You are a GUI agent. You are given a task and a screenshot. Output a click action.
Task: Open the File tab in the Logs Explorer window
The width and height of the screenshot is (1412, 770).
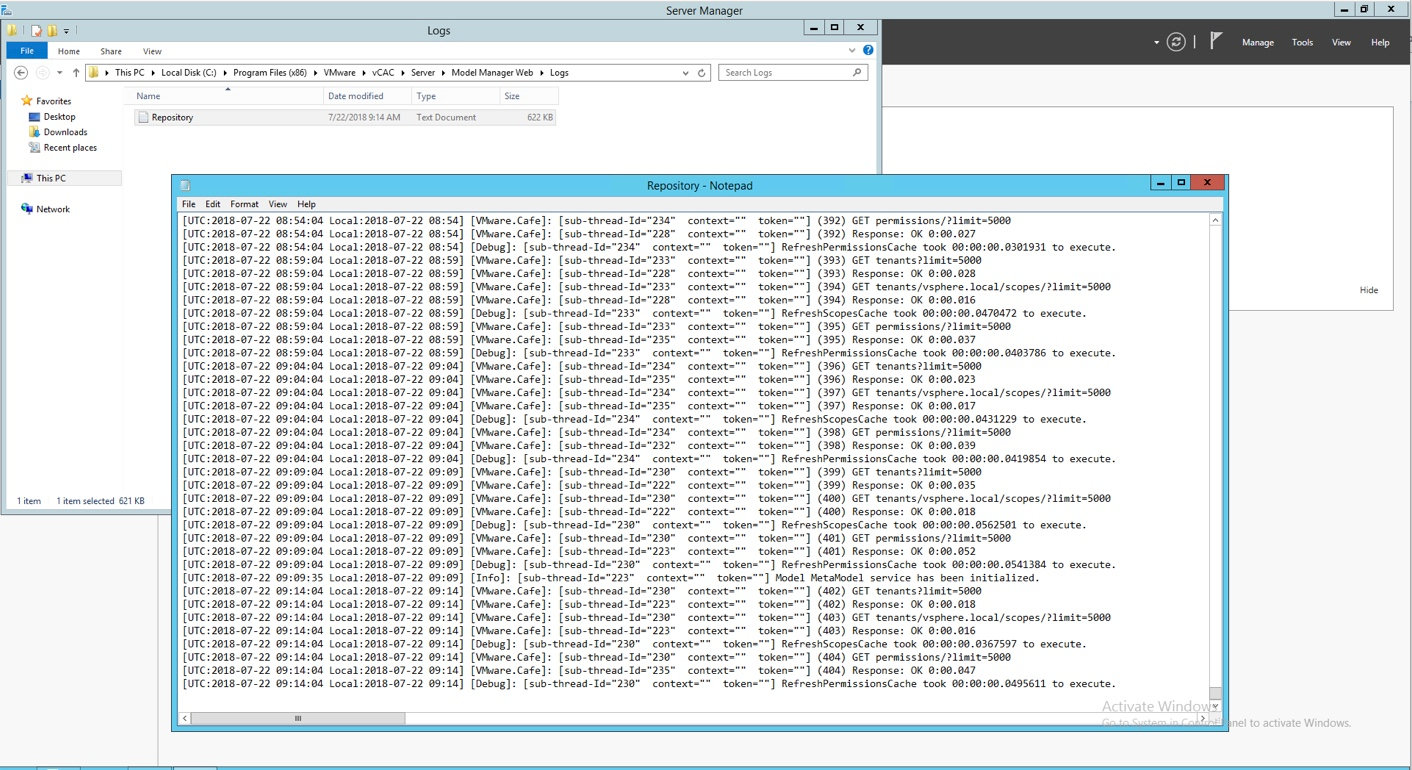[27, 51]
